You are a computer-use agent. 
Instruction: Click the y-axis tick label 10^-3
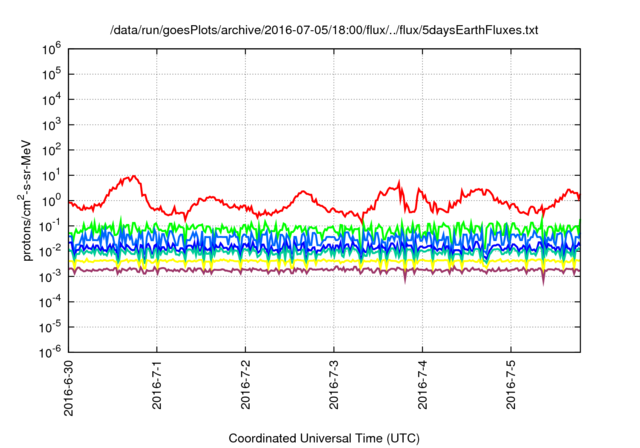pos(51,277)
